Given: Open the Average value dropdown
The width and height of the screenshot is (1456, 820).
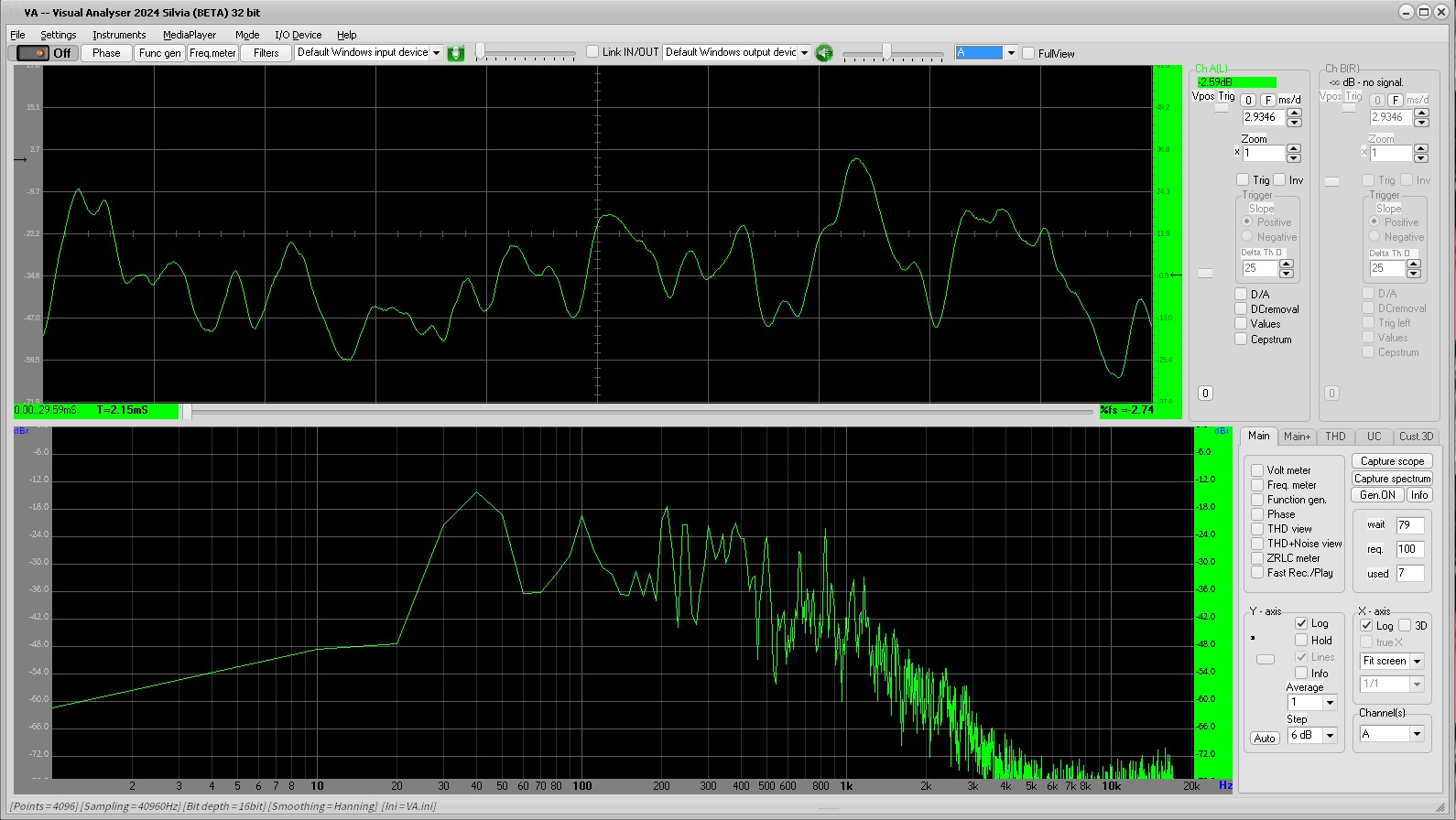Looking at the screenshot, I should (1330, 703).
